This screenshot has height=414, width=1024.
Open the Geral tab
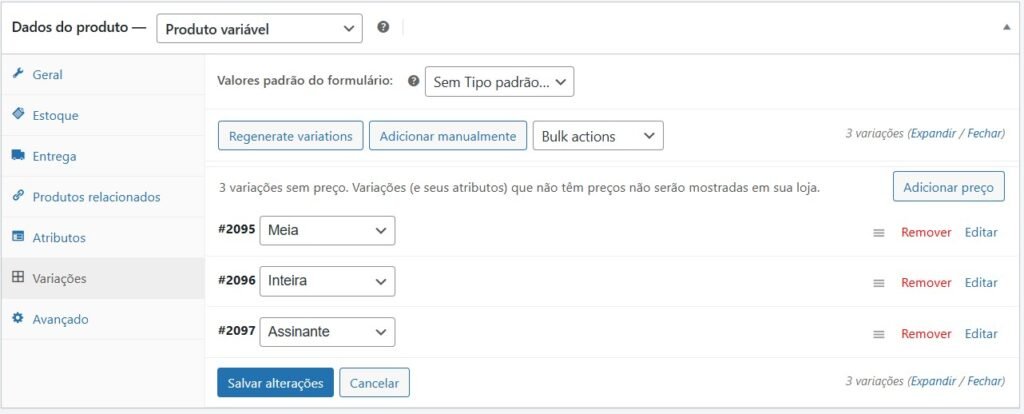48,74
